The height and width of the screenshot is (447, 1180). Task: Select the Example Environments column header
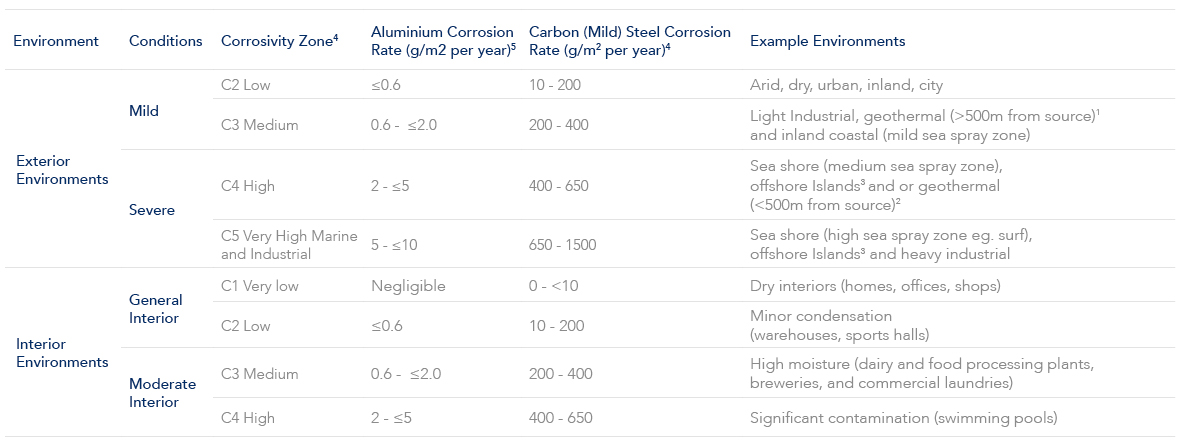827,41
